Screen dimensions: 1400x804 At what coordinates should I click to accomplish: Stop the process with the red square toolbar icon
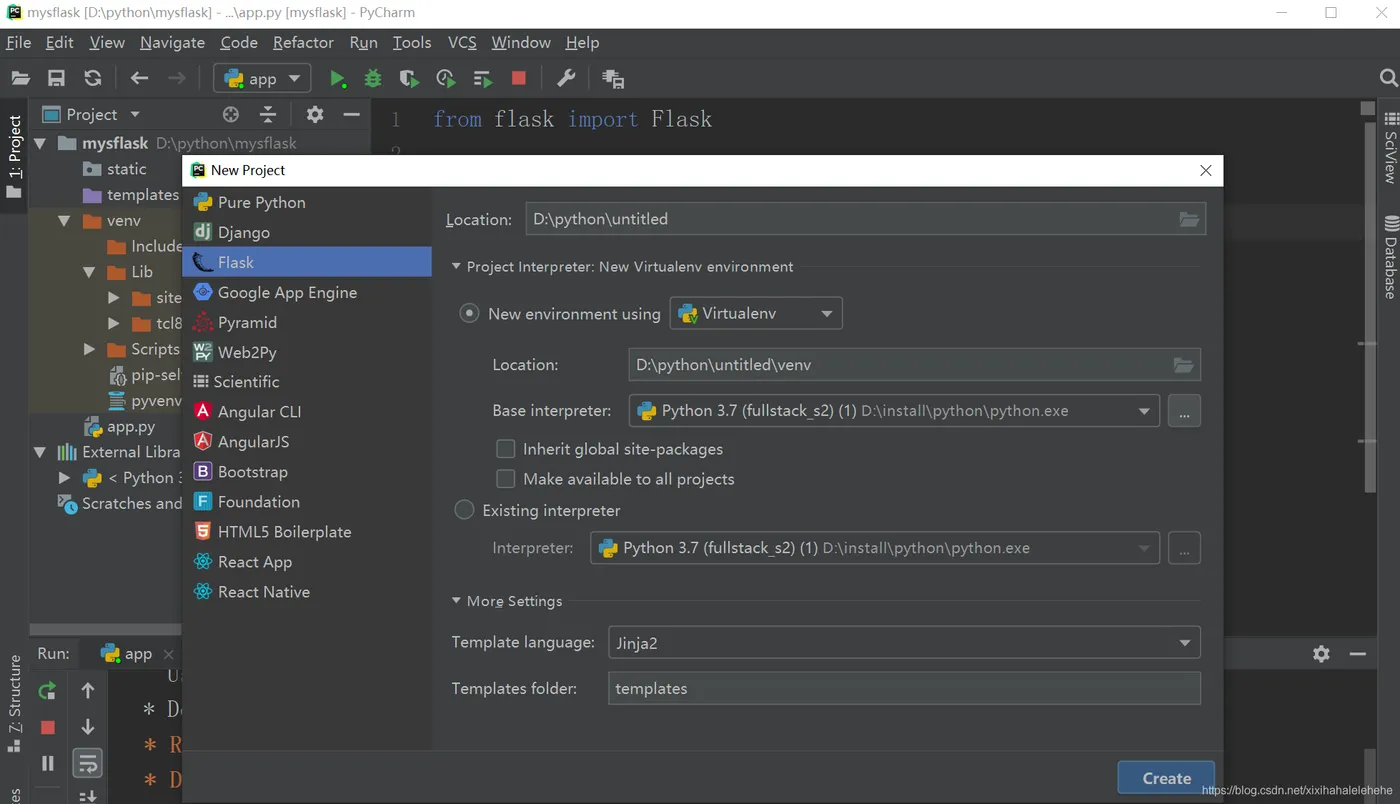click(x=518, y=78)
